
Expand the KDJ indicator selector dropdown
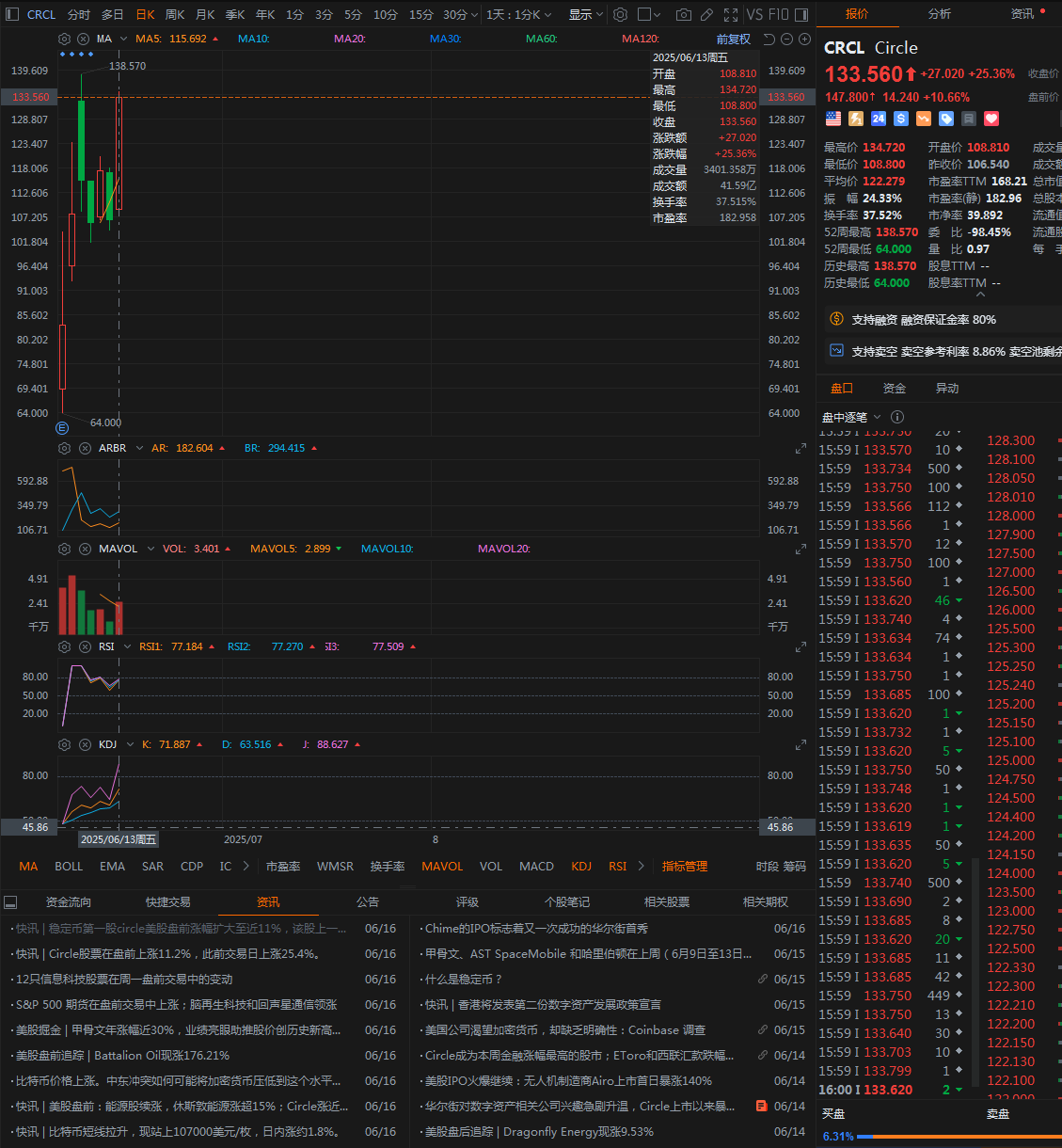130,744
